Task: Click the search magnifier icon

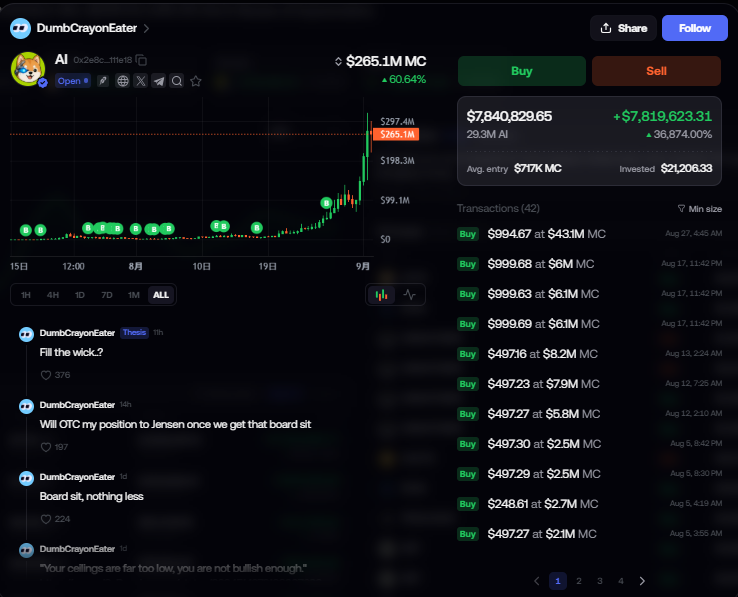Action: [x=177, y=81]
